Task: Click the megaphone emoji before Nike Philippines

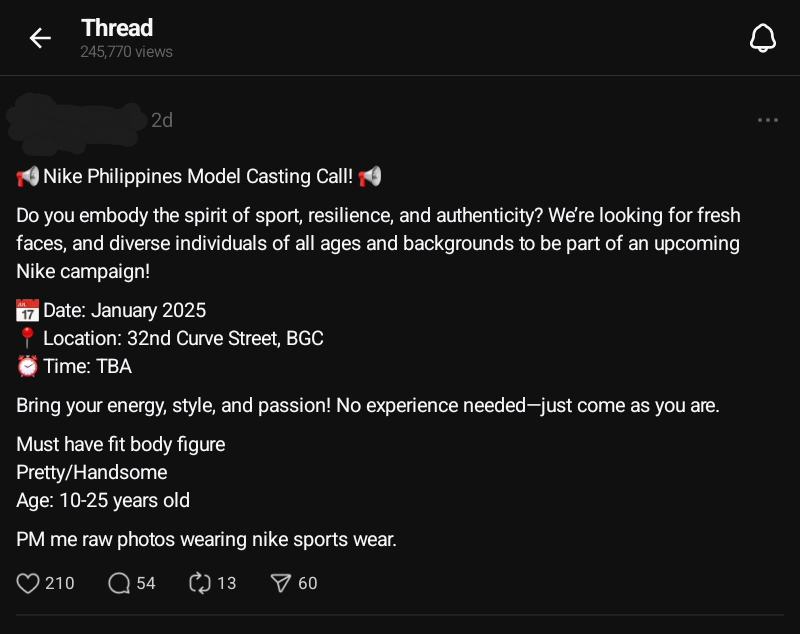Action: click(27, 177)
